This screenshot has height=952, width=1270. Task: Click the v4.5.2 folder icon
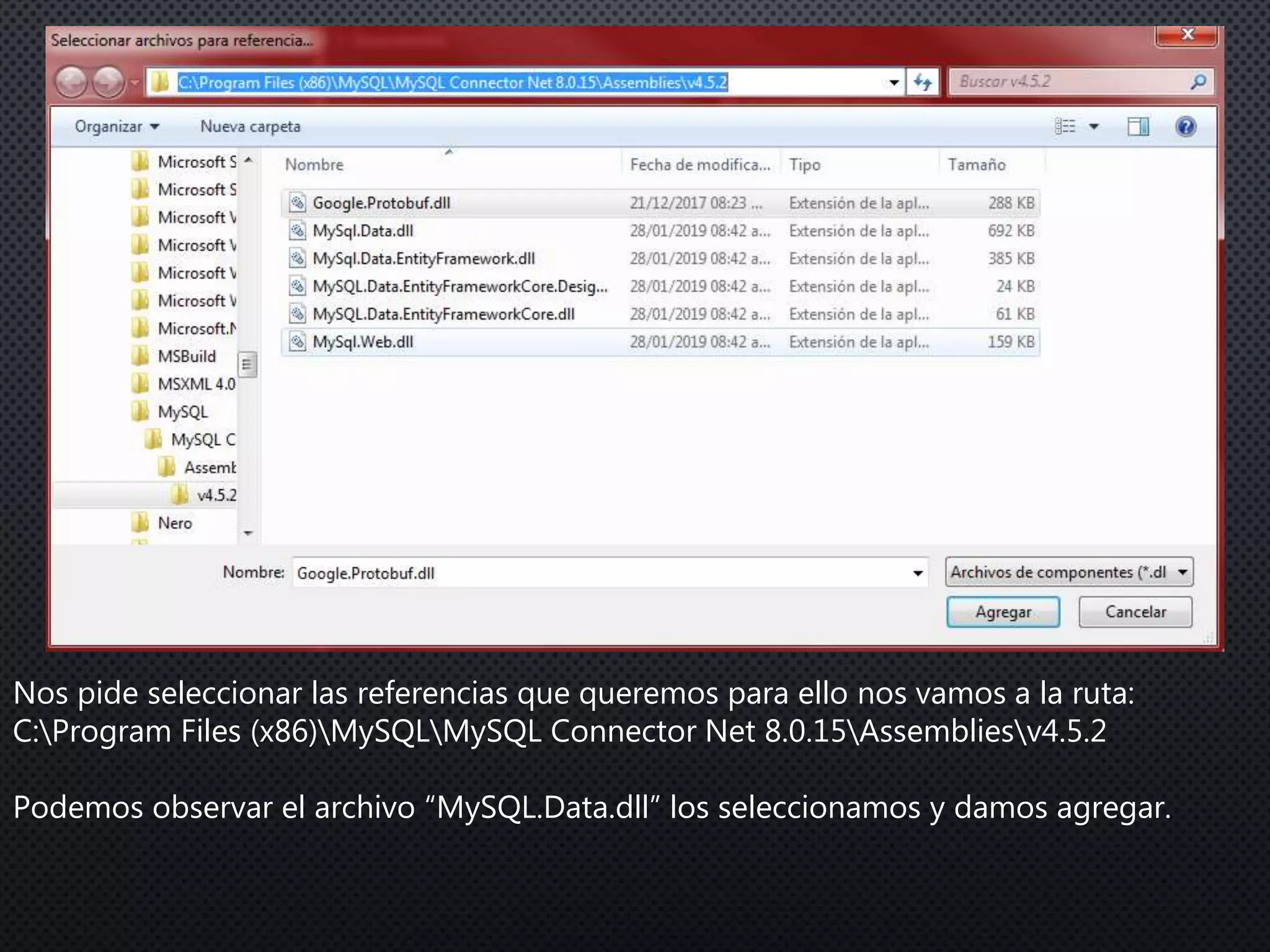pos(180,495)
